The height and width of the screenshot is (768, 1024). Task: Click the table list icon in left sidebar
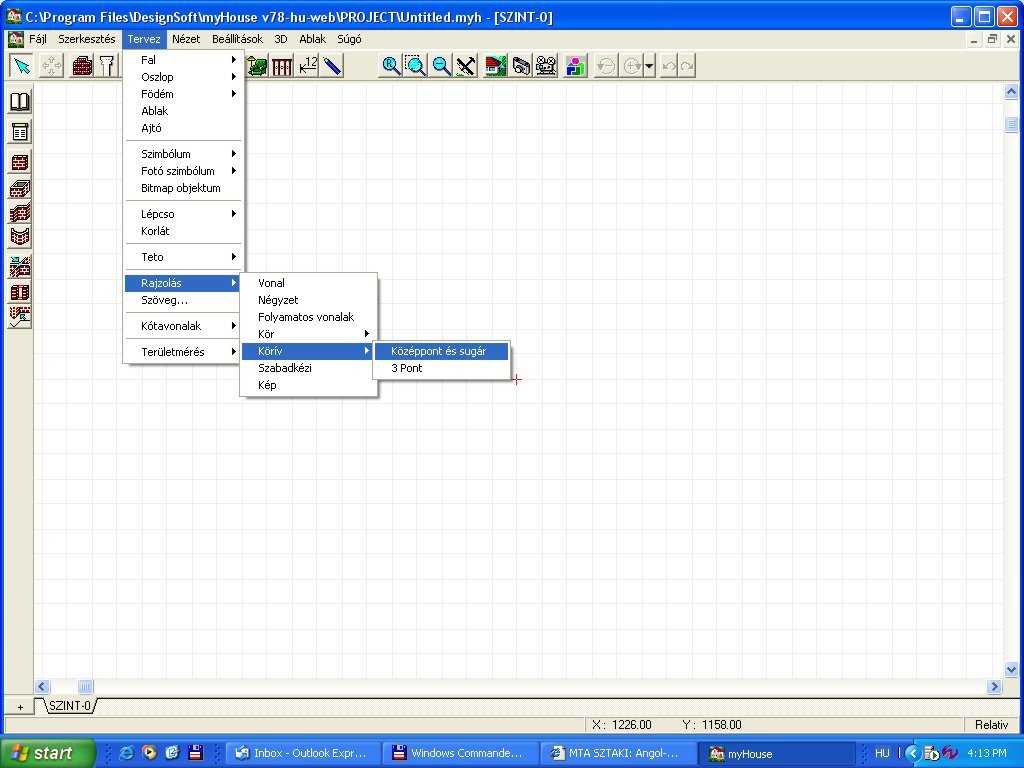coord(20,132)
